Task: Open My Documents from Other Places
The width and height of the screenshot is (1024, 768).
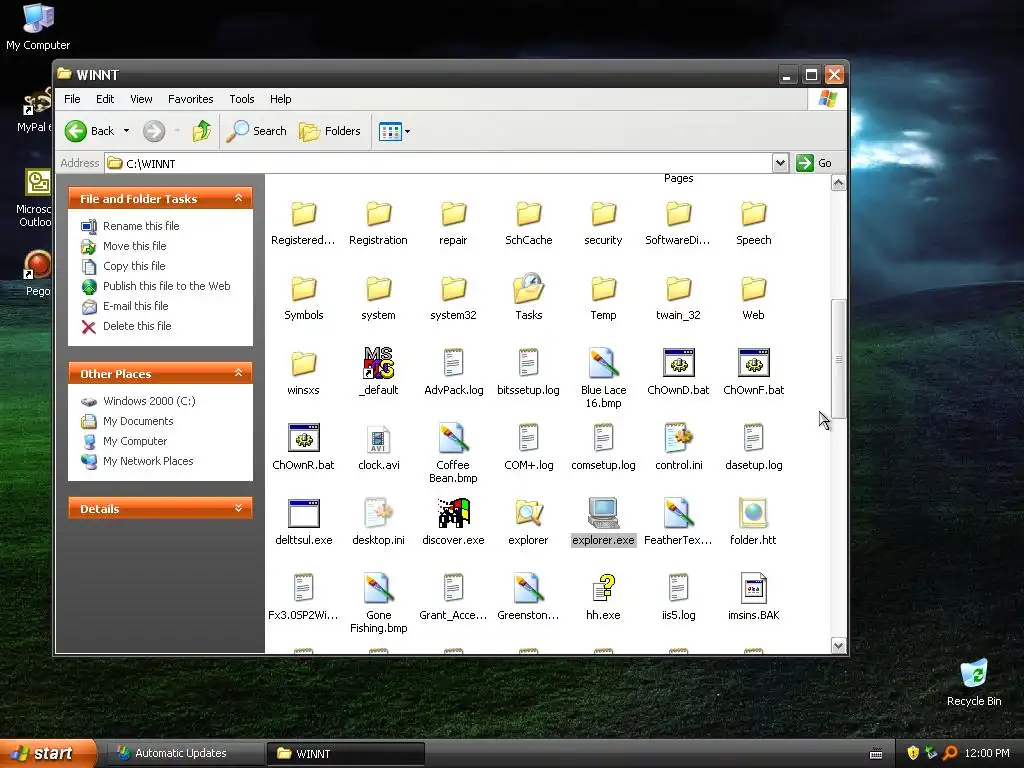Action: click(138, 421)
